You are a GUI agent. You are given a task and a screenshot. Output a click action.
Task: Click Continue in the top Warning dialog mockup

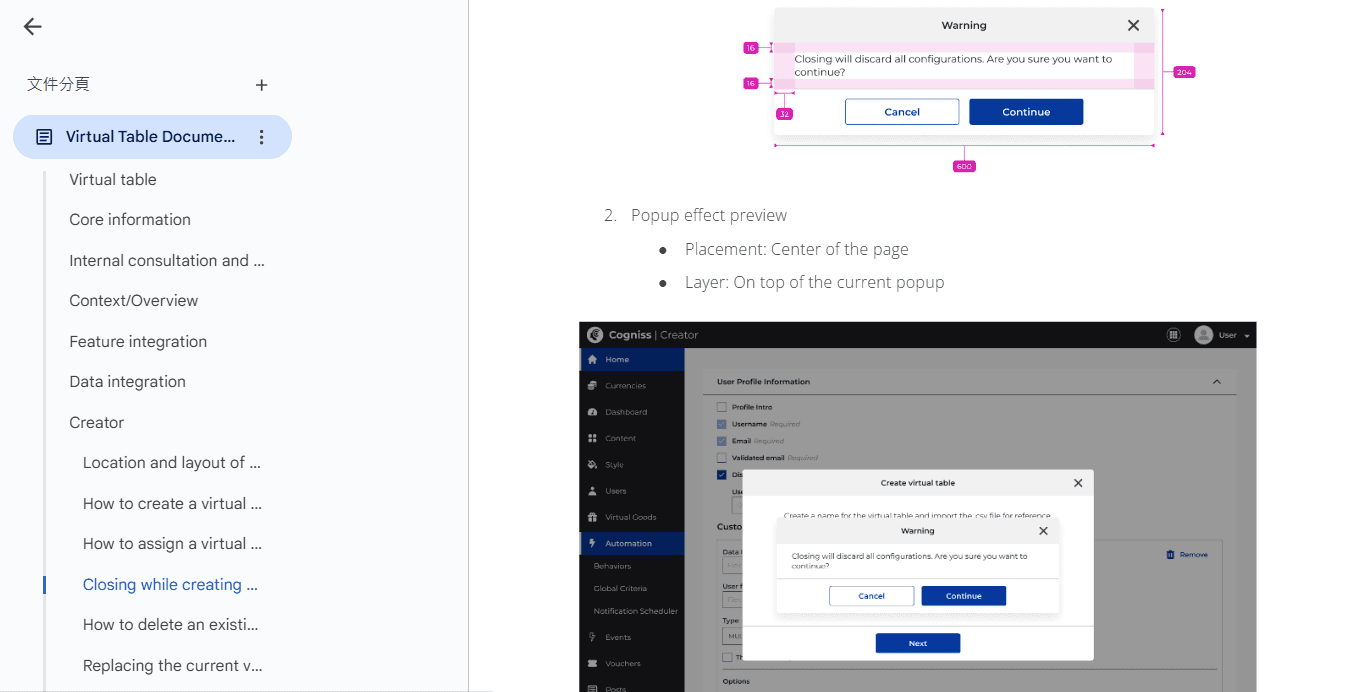pos(1026,112)
